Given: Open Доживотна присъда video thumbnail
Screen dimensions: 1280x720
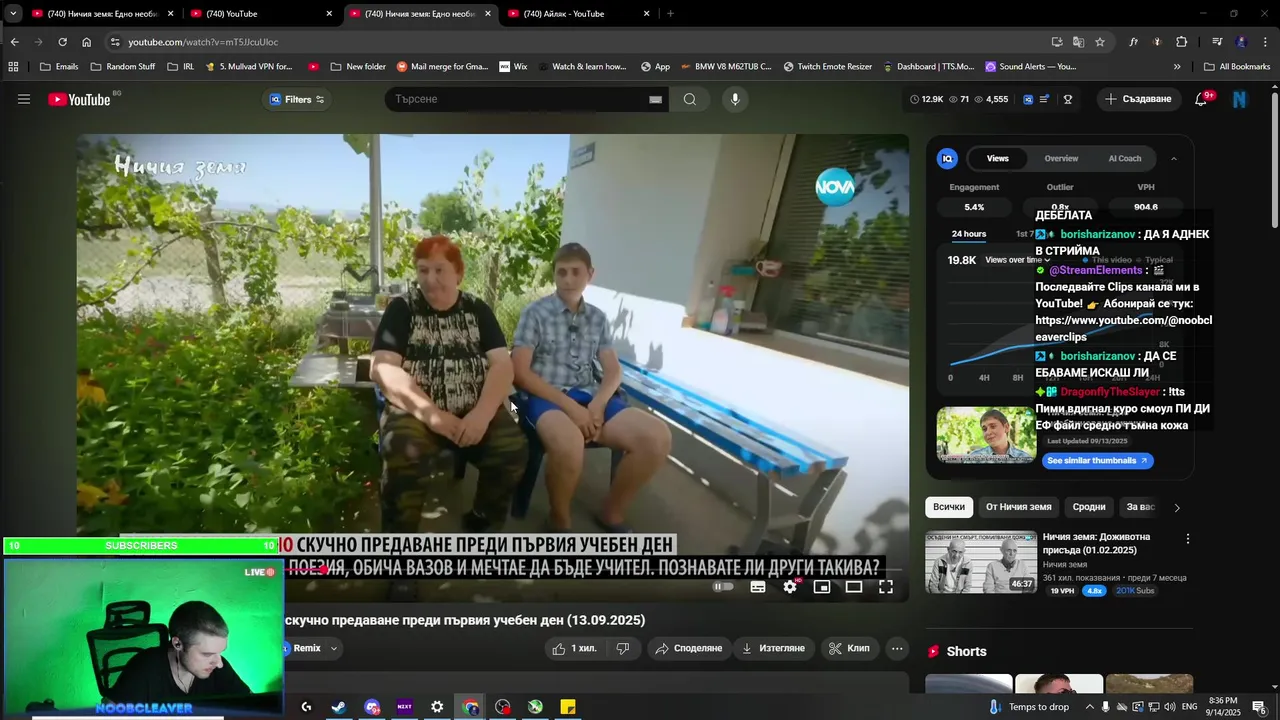Looking at the screenshot, I should pos(981,562).
